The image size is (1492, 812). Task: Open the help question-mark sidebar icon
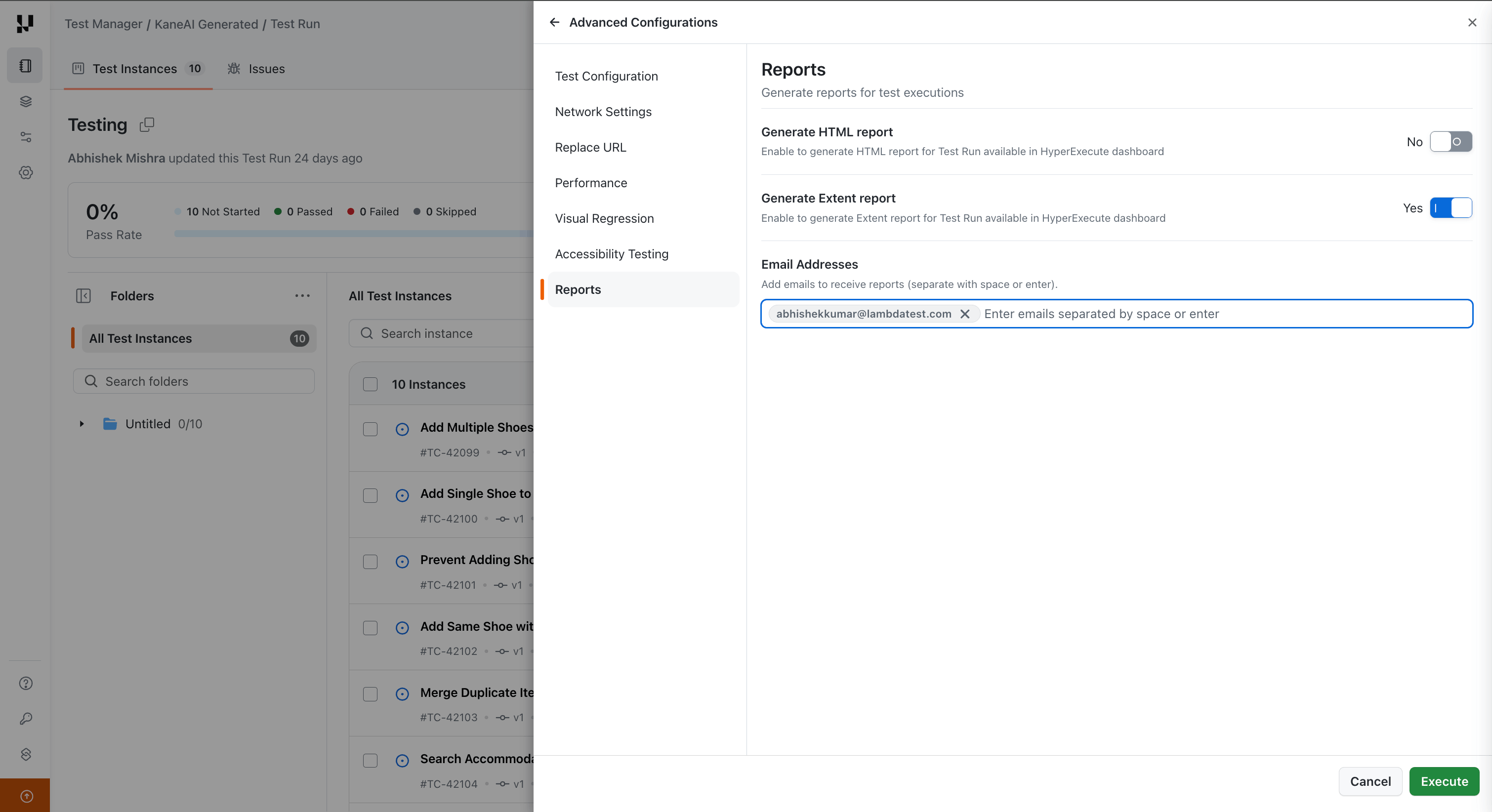[26, 684]
